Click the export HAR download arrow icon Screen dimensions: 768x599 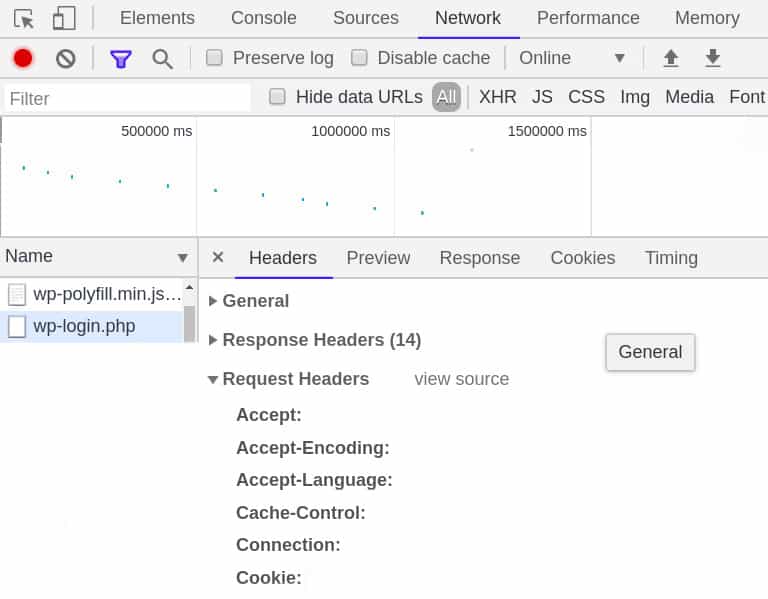tap(713, 58)
